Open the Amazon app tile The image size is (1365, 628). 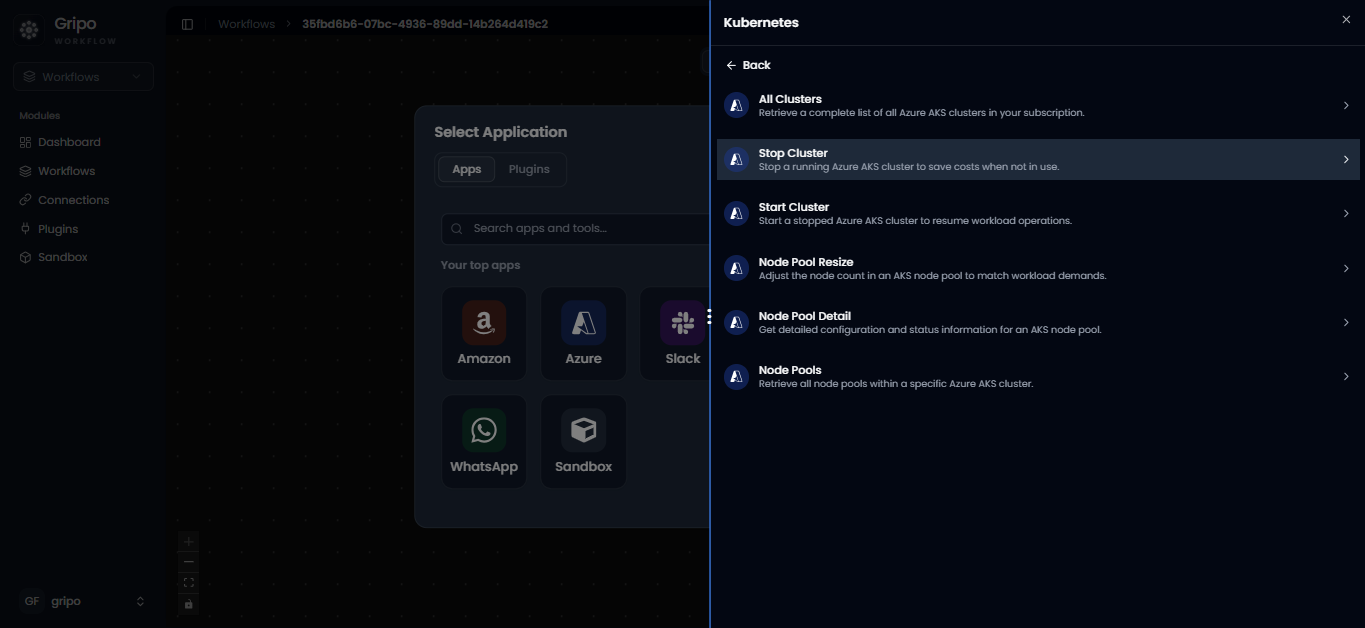484,334
